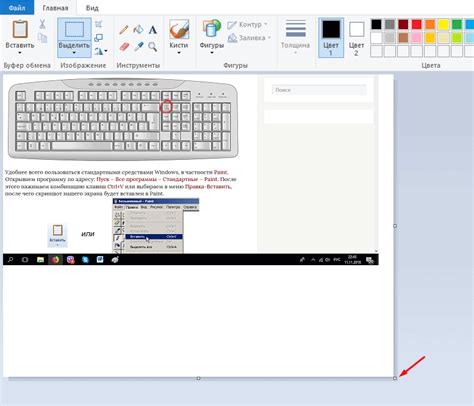Click the Cut scissors icon
Screen dimensions: 474x406
click(x=42, y=24)
